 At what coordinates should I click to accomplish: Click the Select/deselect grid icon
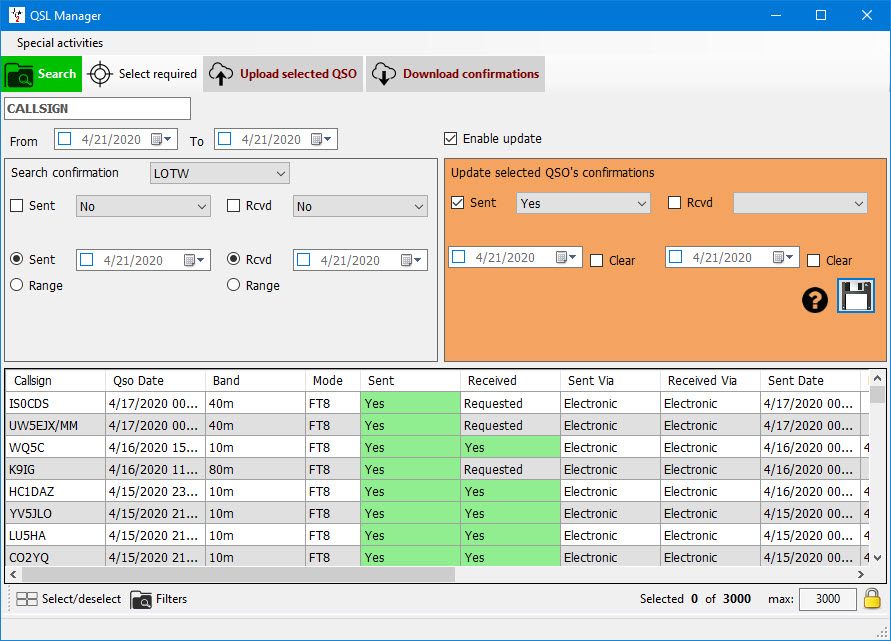tap(26, 599)
